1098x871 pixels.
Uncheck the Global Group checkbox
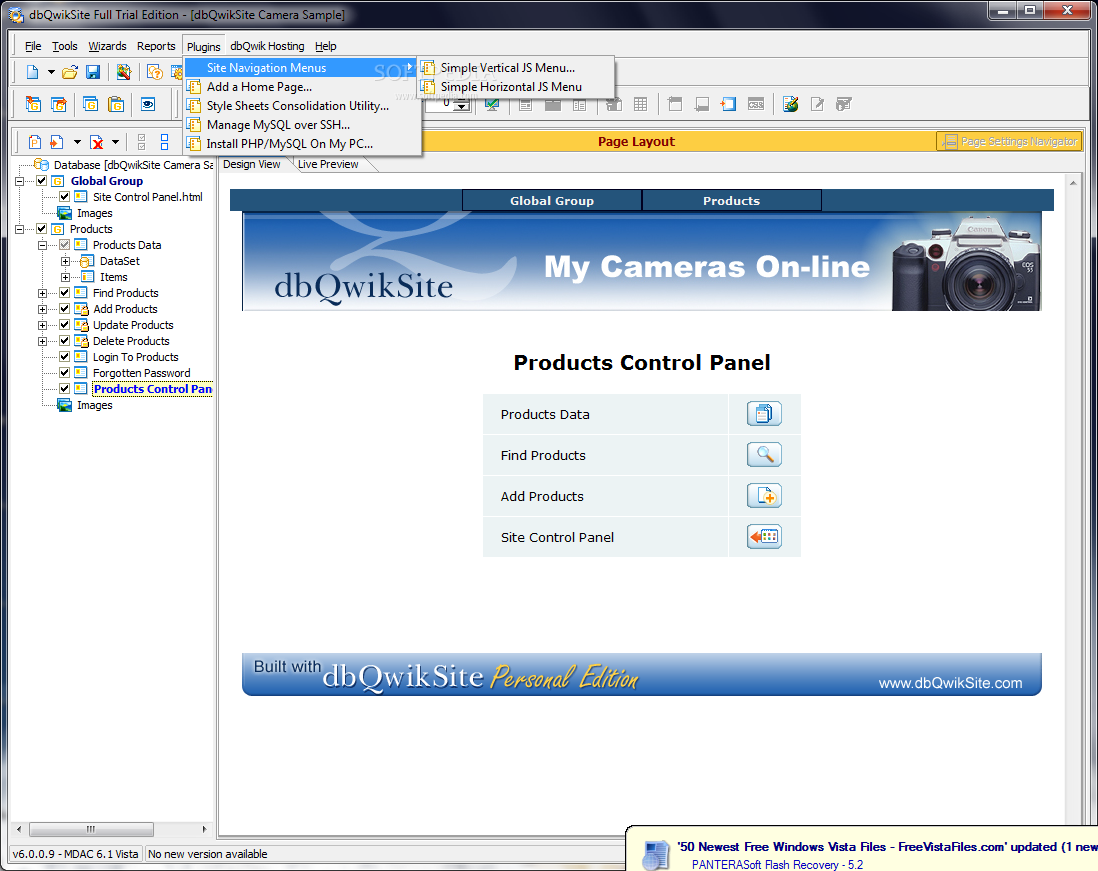click(x=41, y=181)
